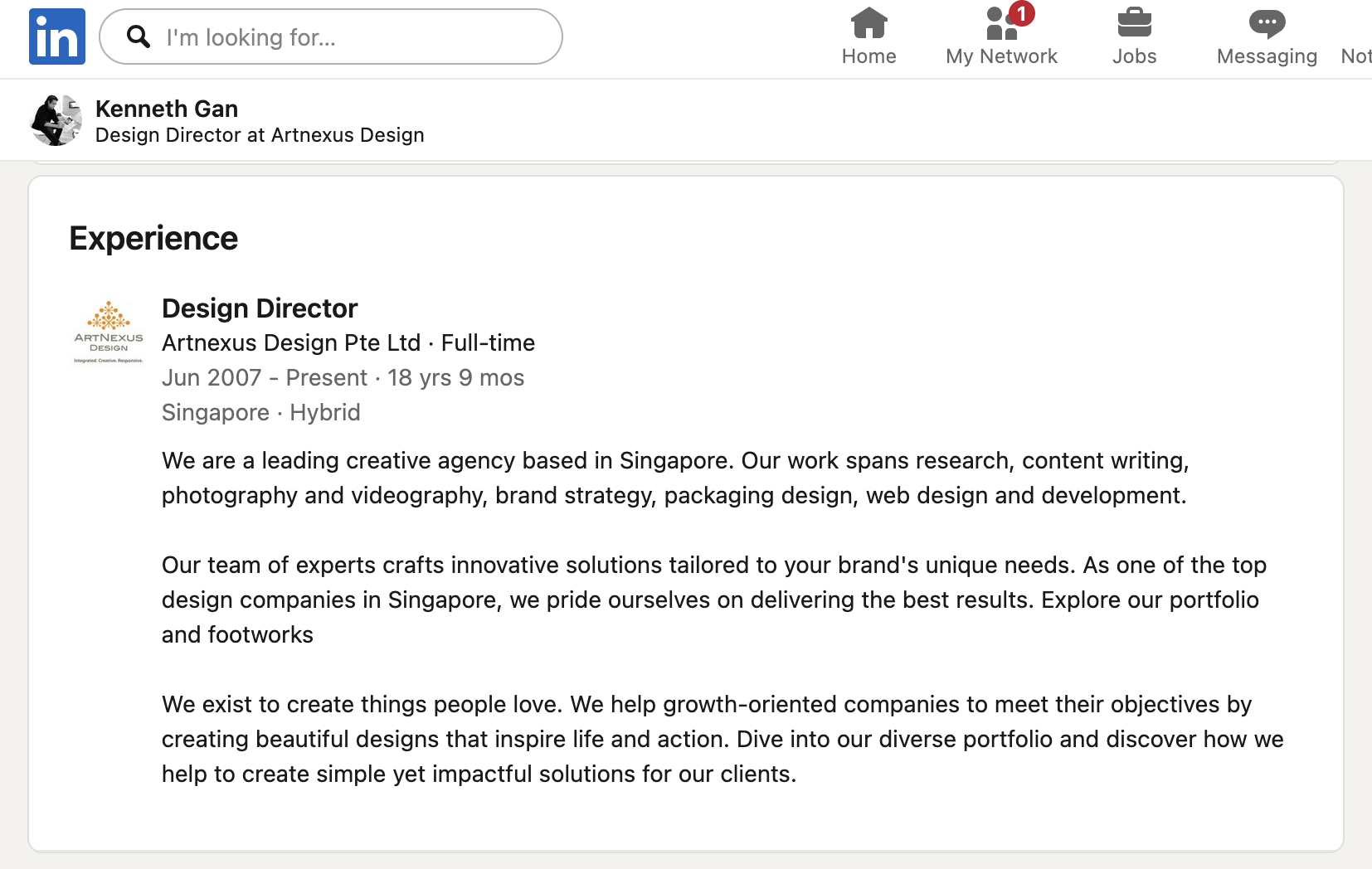This screenshot has height=869, width=1372.
Task: View the red notification badge on My Network
Action: click(1022, 13)
